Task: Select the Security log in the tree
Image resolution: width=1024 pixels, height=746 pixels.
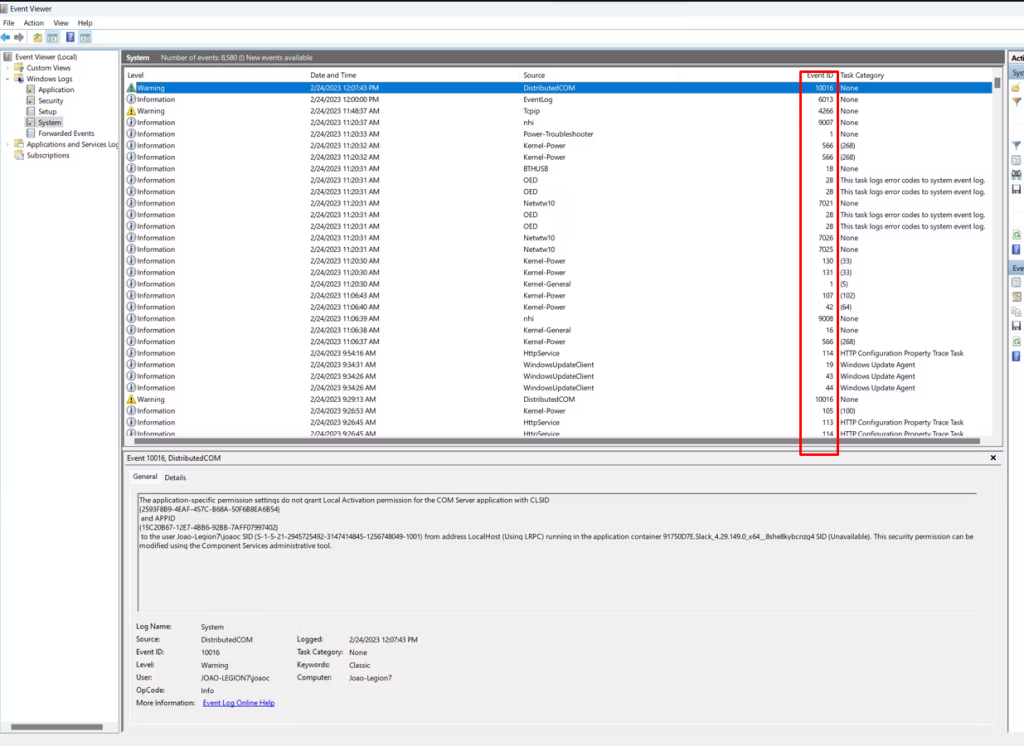Action: point(50,101)
